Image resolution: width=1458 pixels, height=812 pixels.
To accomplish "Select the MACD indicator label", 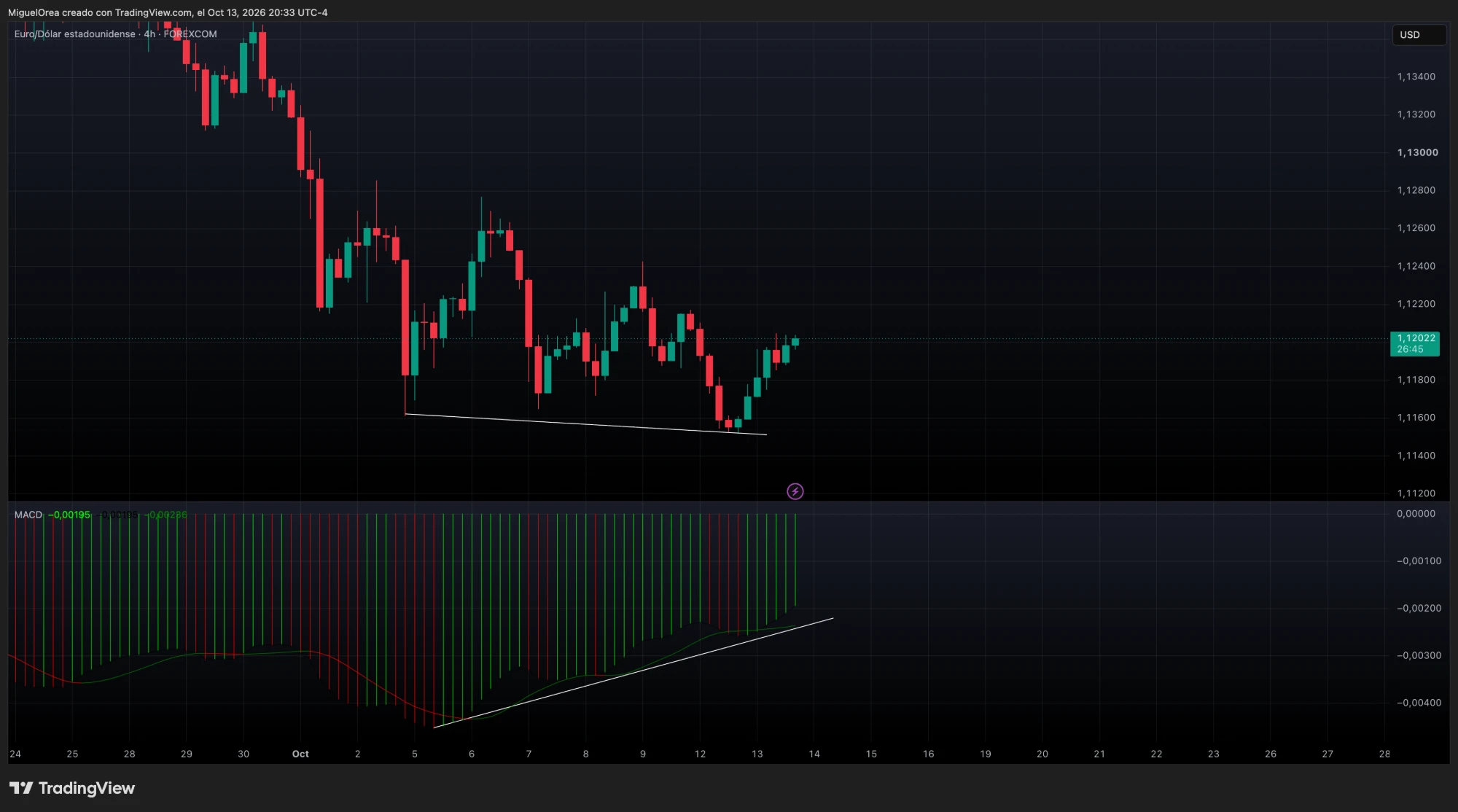I will pos(28,515).
